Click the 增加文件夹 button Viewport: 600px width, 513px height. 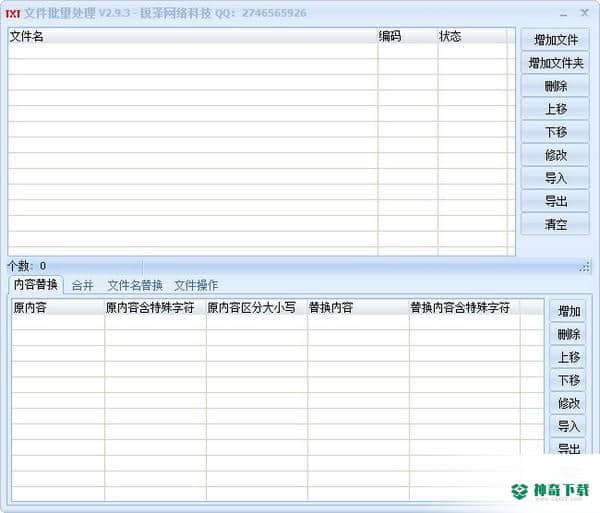coord(555,63)
